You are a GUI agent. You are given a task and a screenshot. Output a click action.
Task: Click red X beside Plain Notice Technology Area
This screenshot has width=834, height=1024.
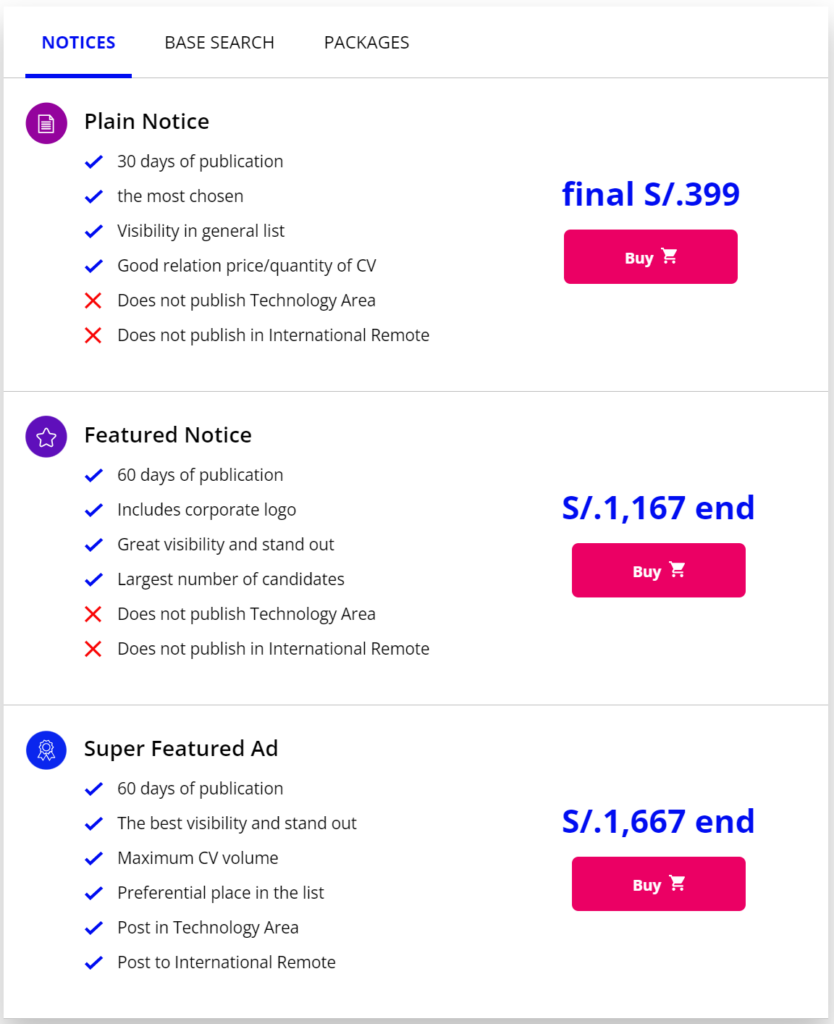(94, 300)
